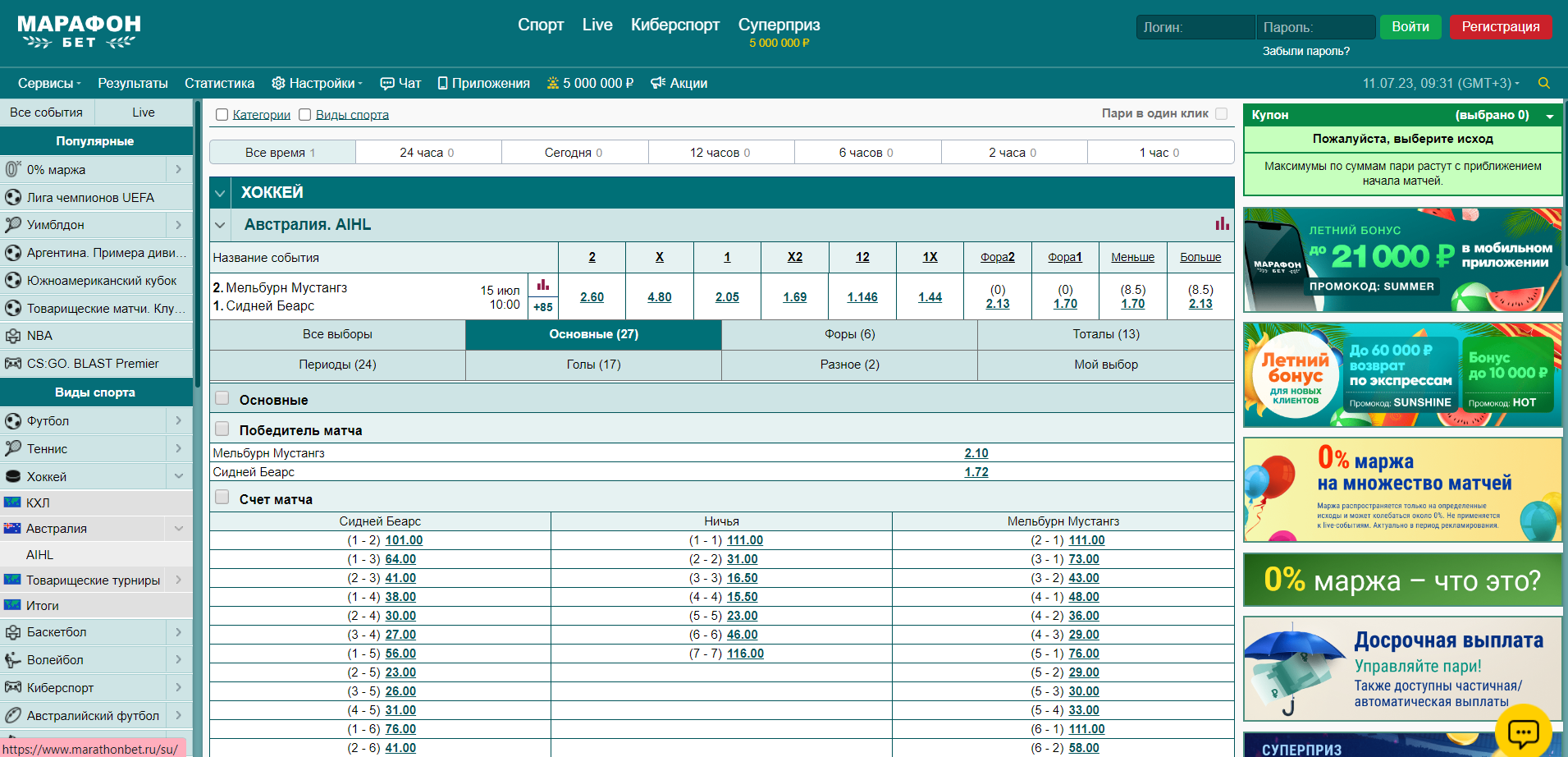
Task: Click the Пароль input field
Action: 1315,27
